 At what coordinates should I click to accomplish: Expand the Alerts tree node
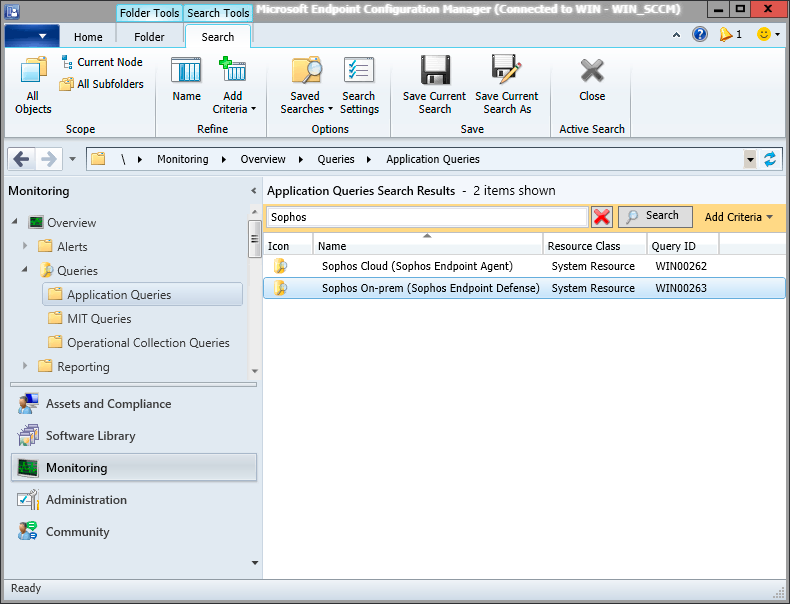click(25, 246)
